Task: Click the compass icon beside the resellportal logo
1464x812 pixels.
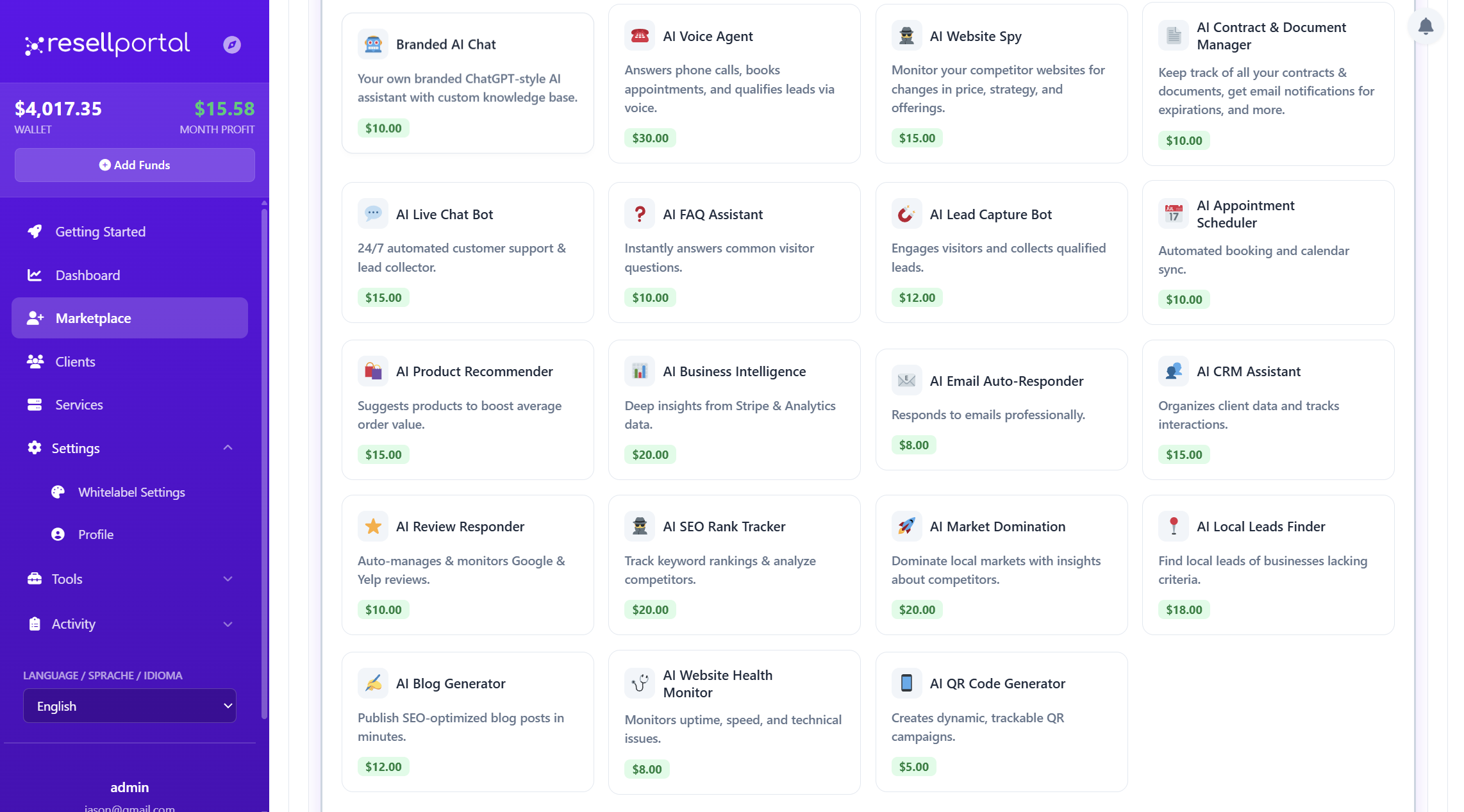Action: pyautogui.click(x=232, y=45)
